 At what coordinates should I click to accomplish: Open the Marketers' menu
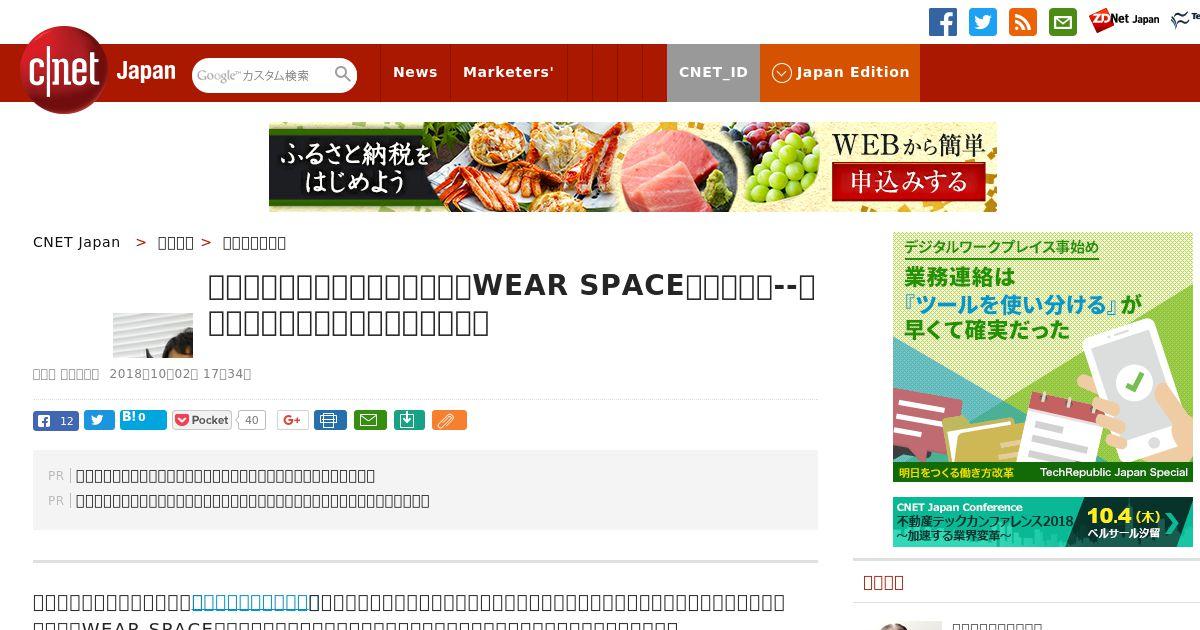[508, 72]
